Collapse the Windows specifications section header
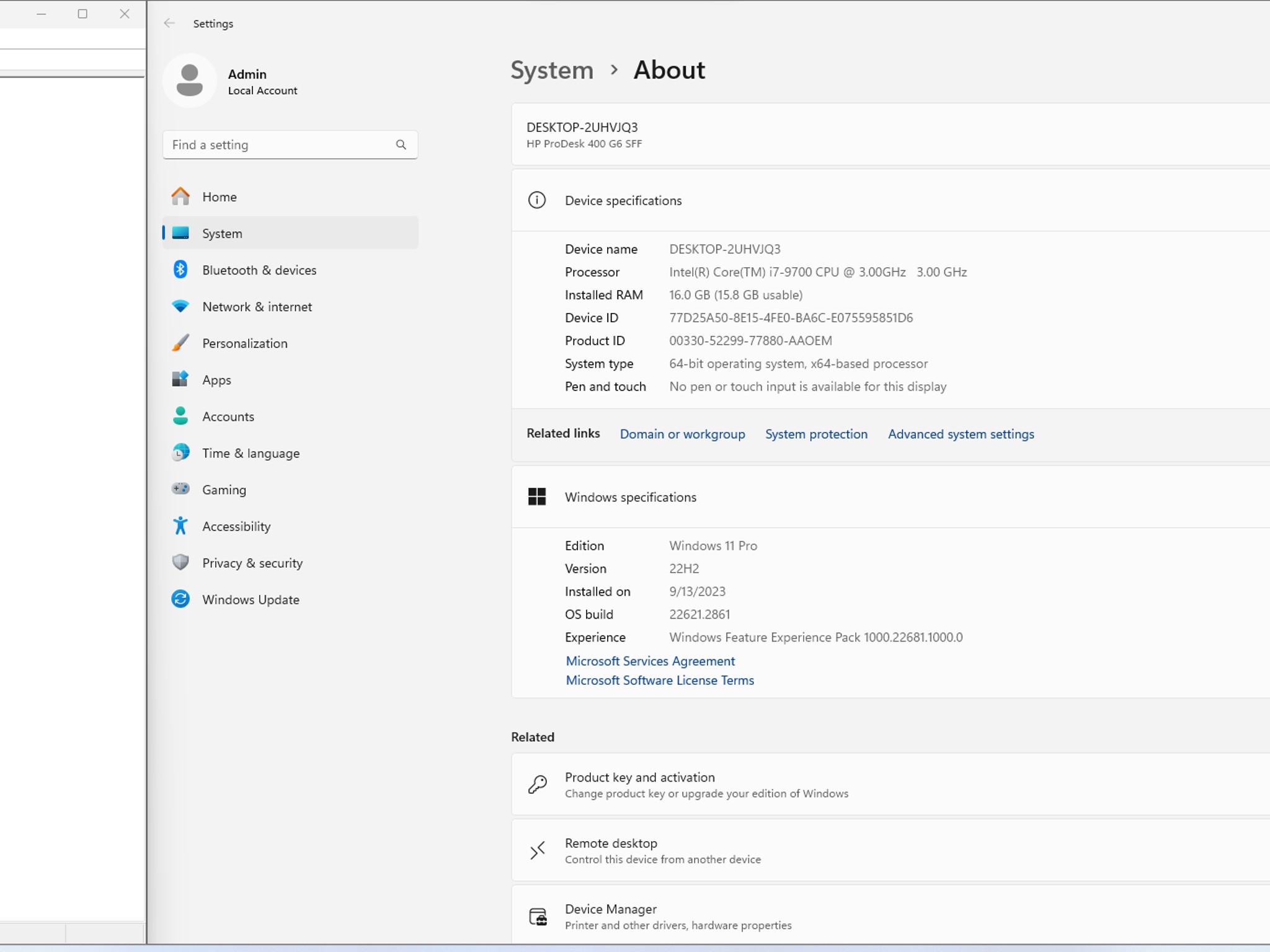 pyautogui.click(x=890, y=497)
